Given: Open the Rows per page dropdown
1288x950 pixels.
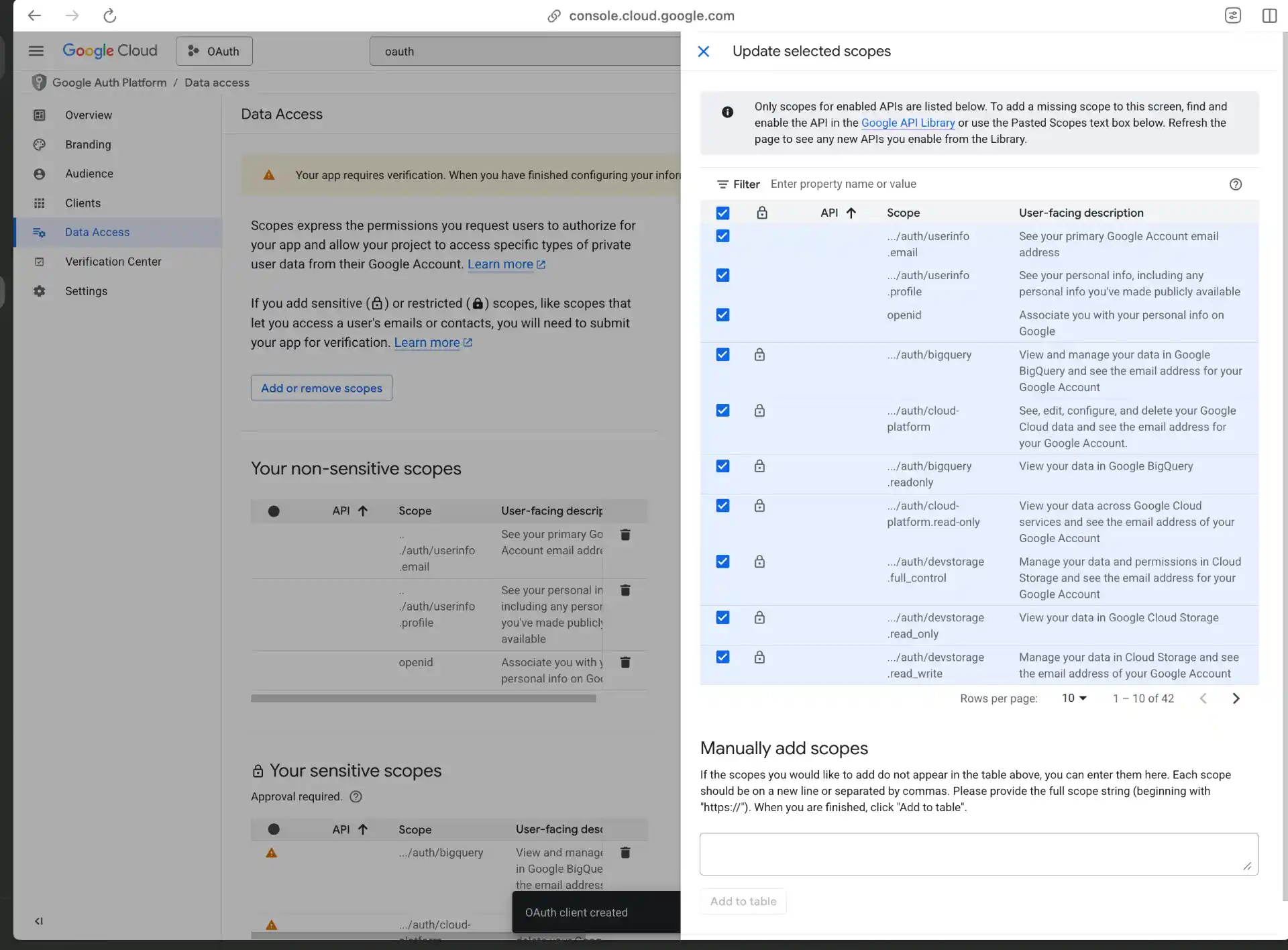Looking at the screenshot, I should point(1073,698).
